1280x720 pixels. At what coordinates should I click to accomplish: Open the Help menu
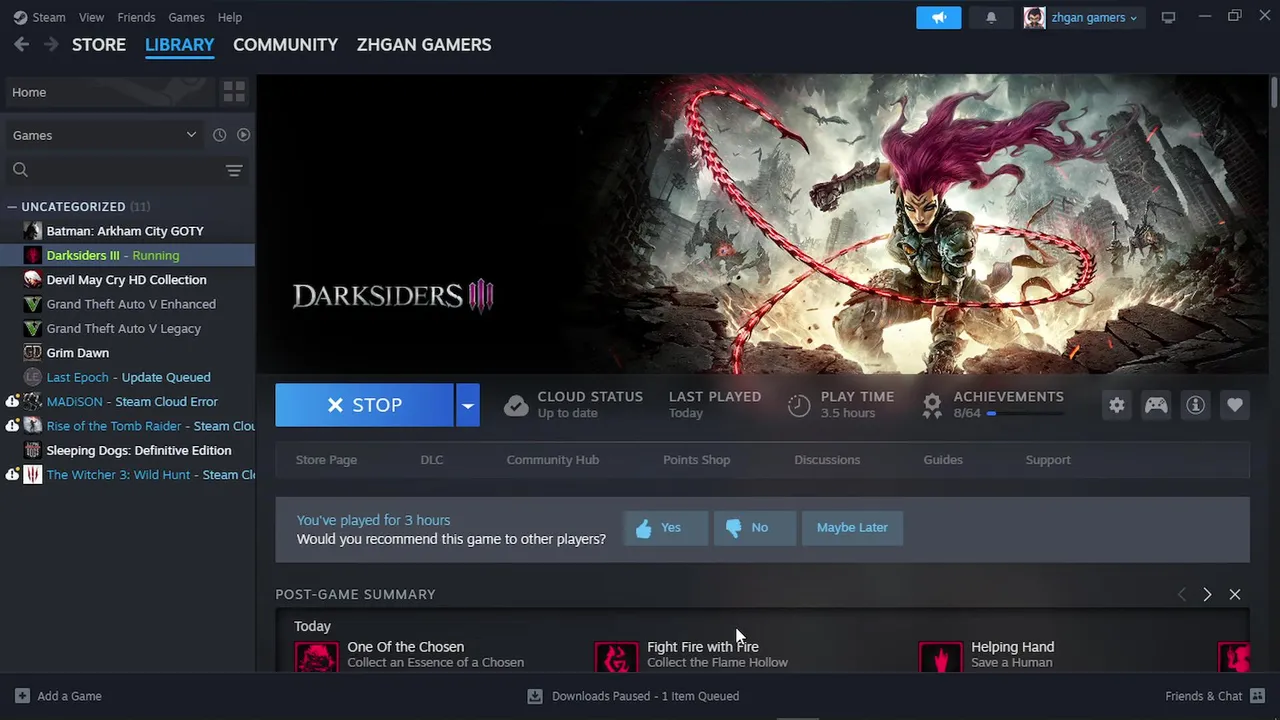coord(230,17)
